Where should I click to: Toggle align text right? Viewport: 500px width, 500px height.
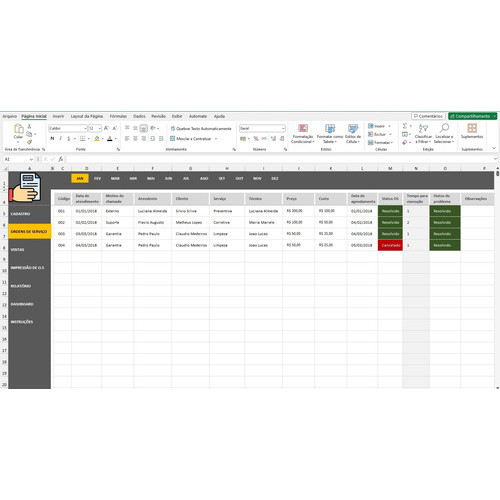point(144,139)
